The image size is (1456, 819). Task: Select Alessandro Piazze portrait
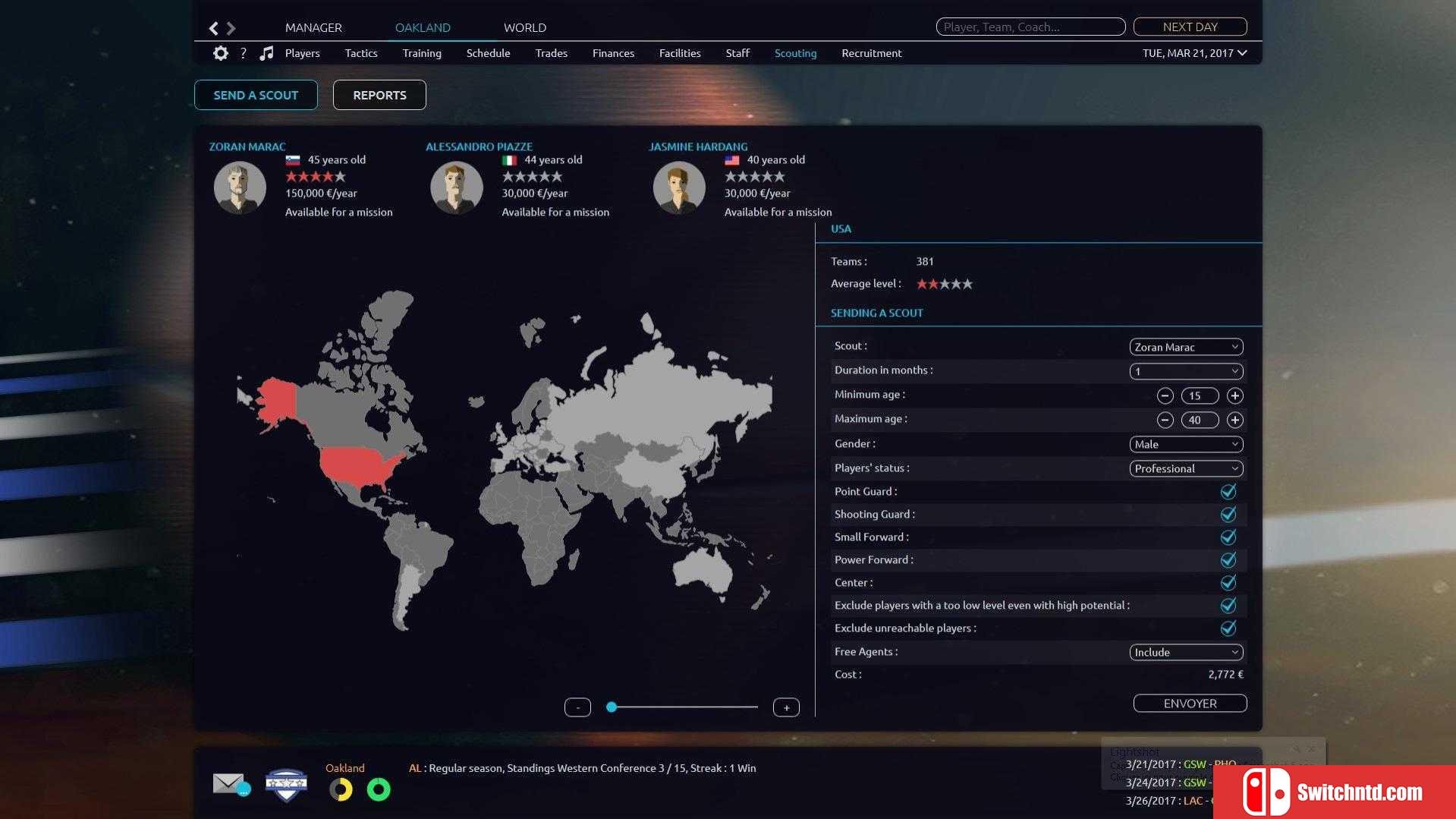pyautogui.click(x=456, y=187)
